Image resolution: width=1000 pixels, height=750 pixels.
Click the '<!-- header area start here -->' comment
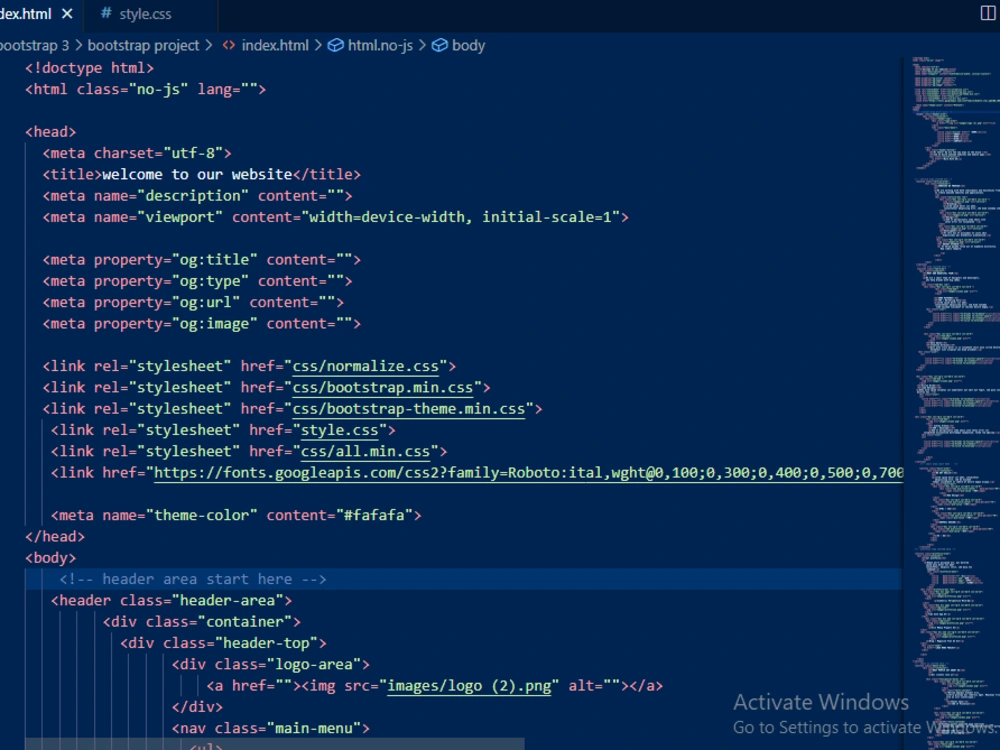coord(193,579)
